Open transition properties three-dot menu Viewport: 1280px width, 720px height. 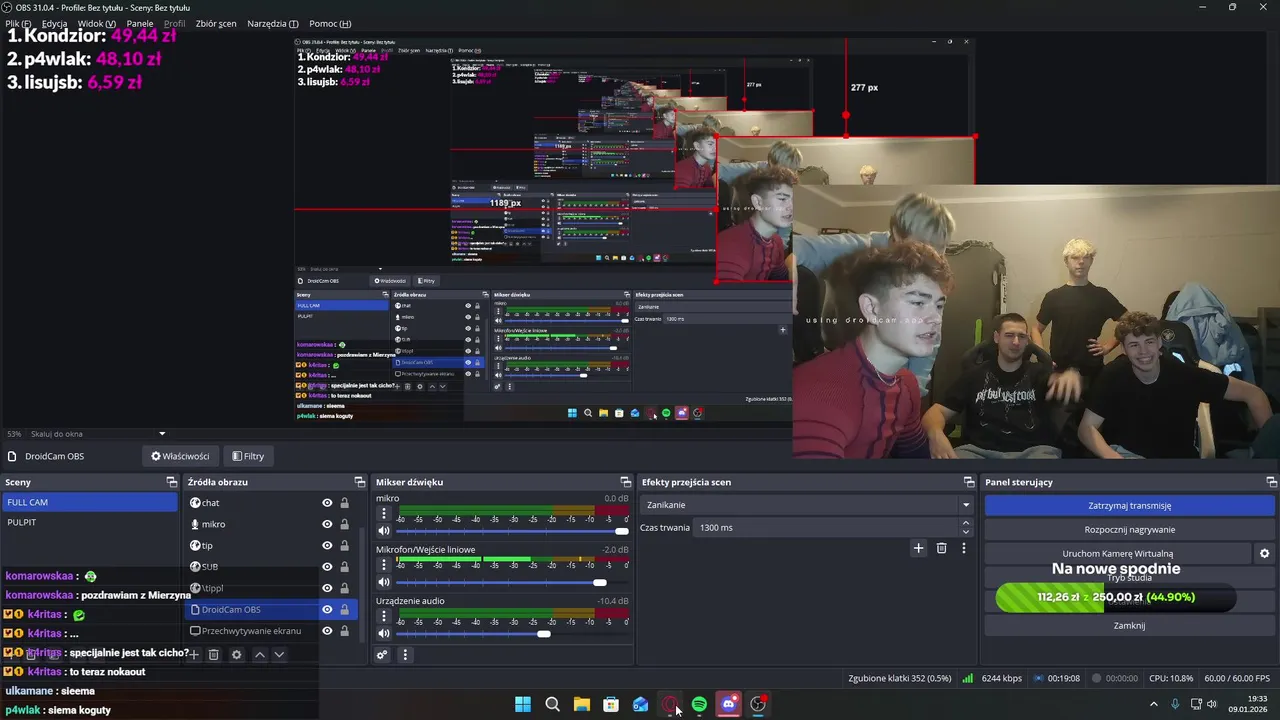964,548
